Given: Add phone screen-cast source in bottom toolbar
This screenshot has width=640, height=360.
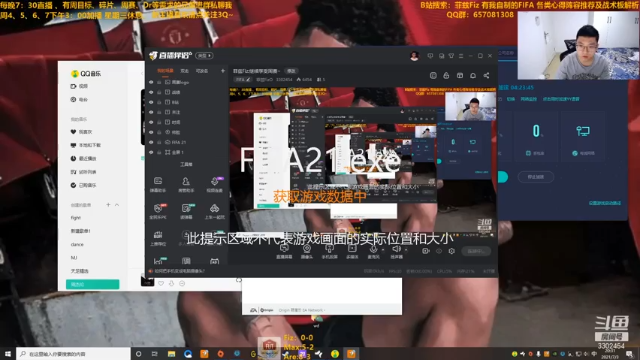Looking at the screenshot, I should 329,251.
